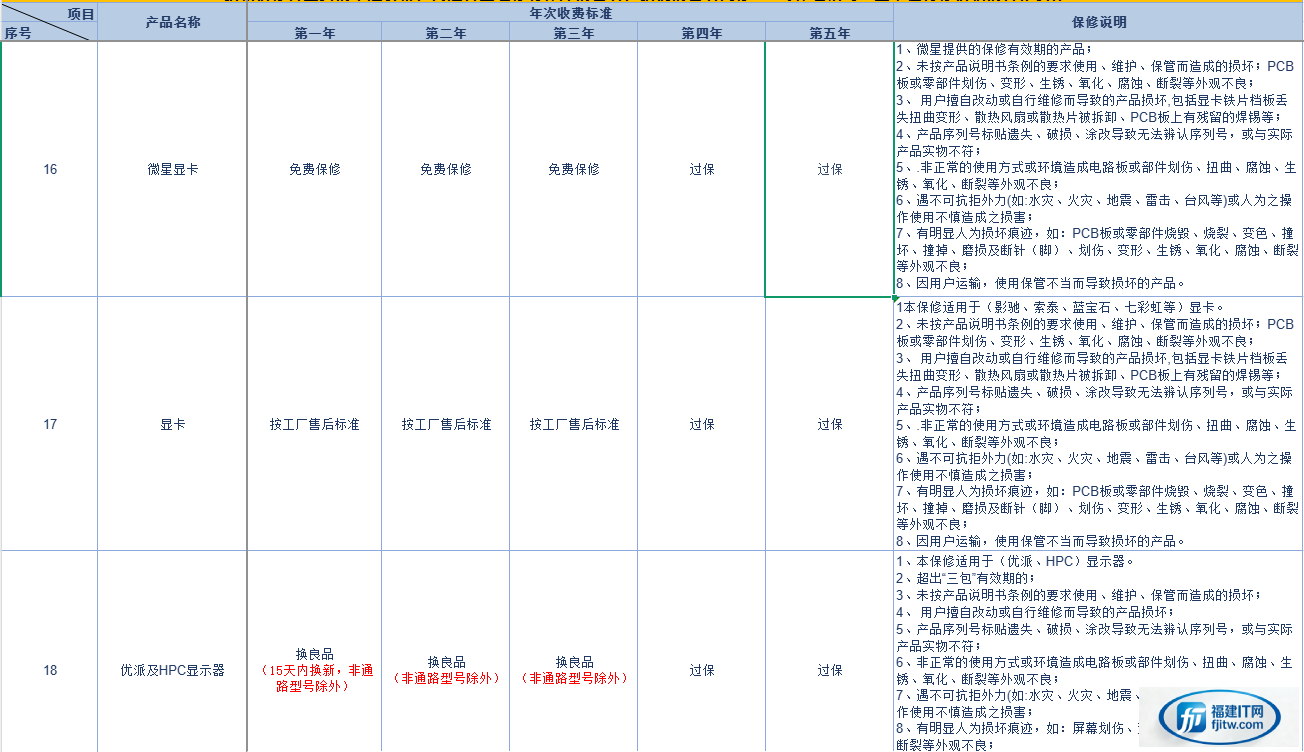Click the fill handle of the selected range
This screenshot has width=1304, height=752.
point(893,297)
